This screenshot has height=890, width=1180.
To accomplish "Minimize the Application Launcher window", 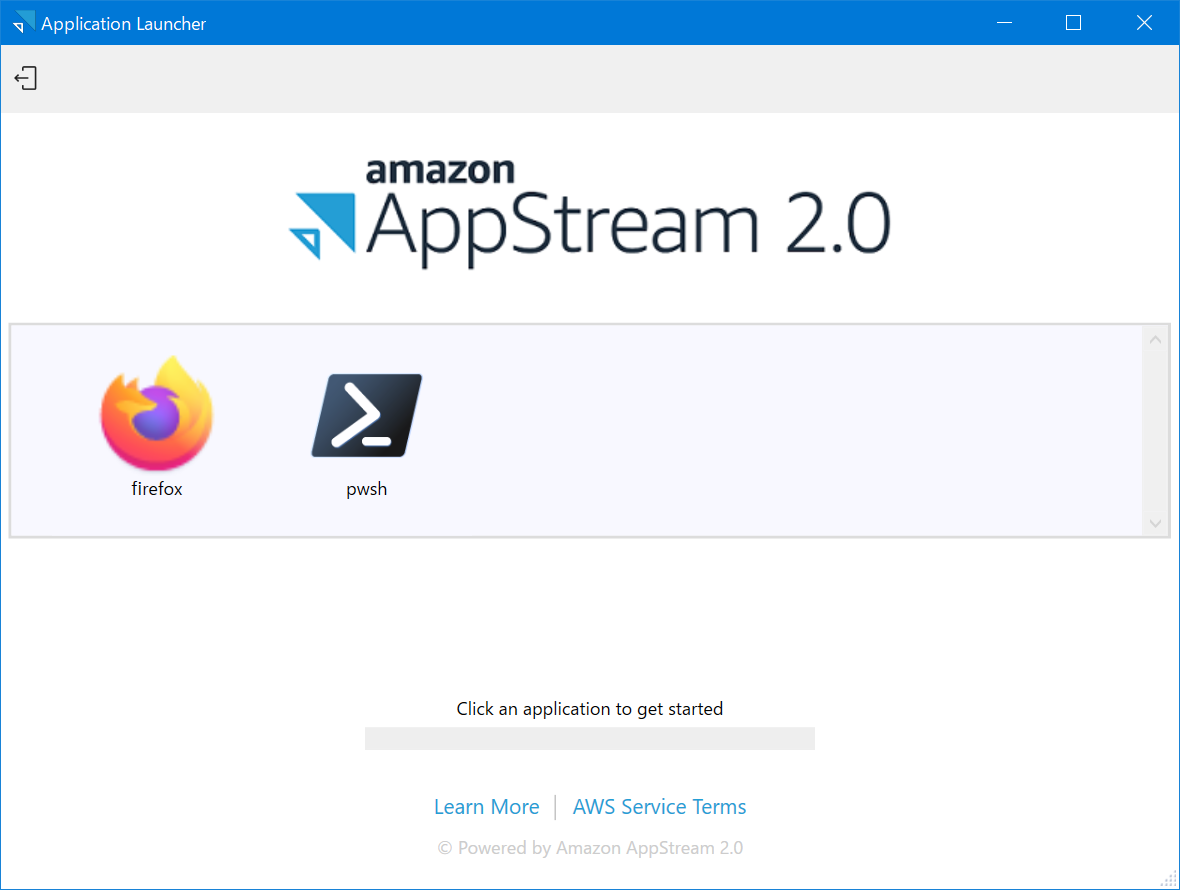I will point(1004,22).
